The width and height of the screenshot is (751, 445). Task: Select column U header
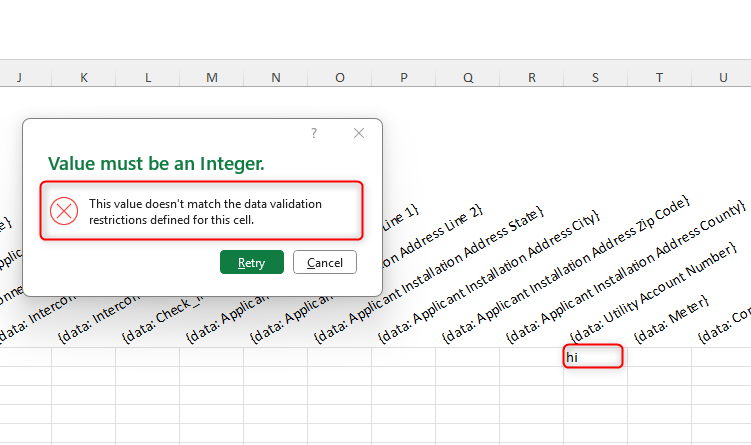click(x=723, y=77)
